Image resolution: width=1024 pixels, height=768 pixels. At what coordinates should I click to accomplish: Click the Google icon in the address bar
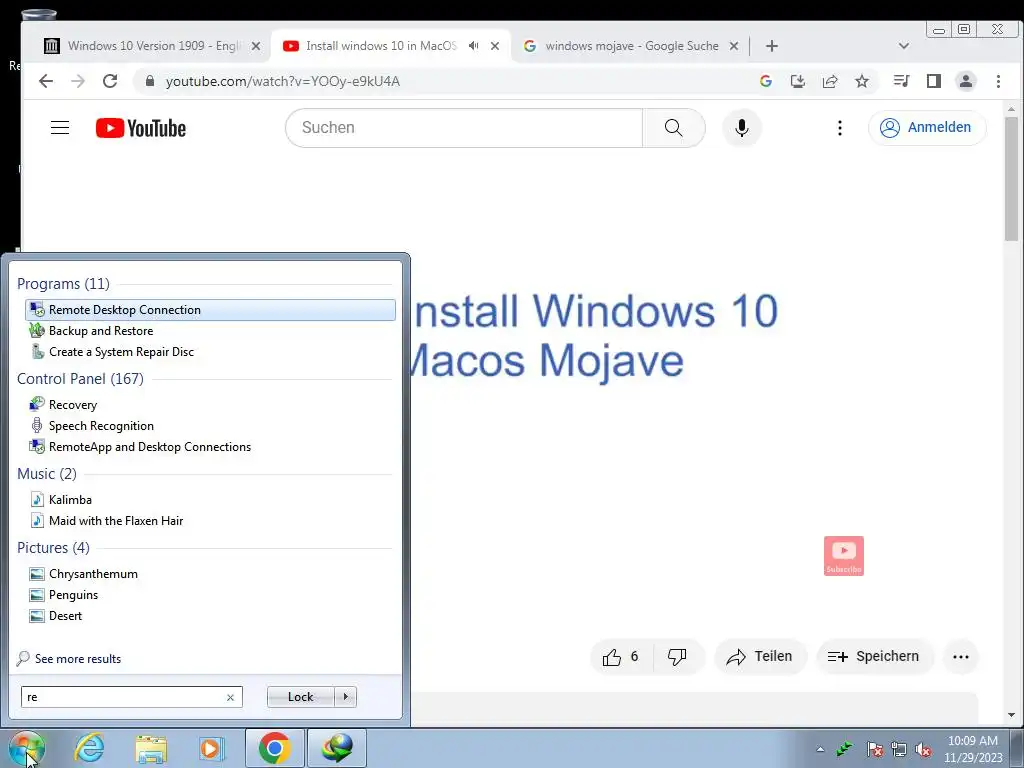(x=766, y=81)
